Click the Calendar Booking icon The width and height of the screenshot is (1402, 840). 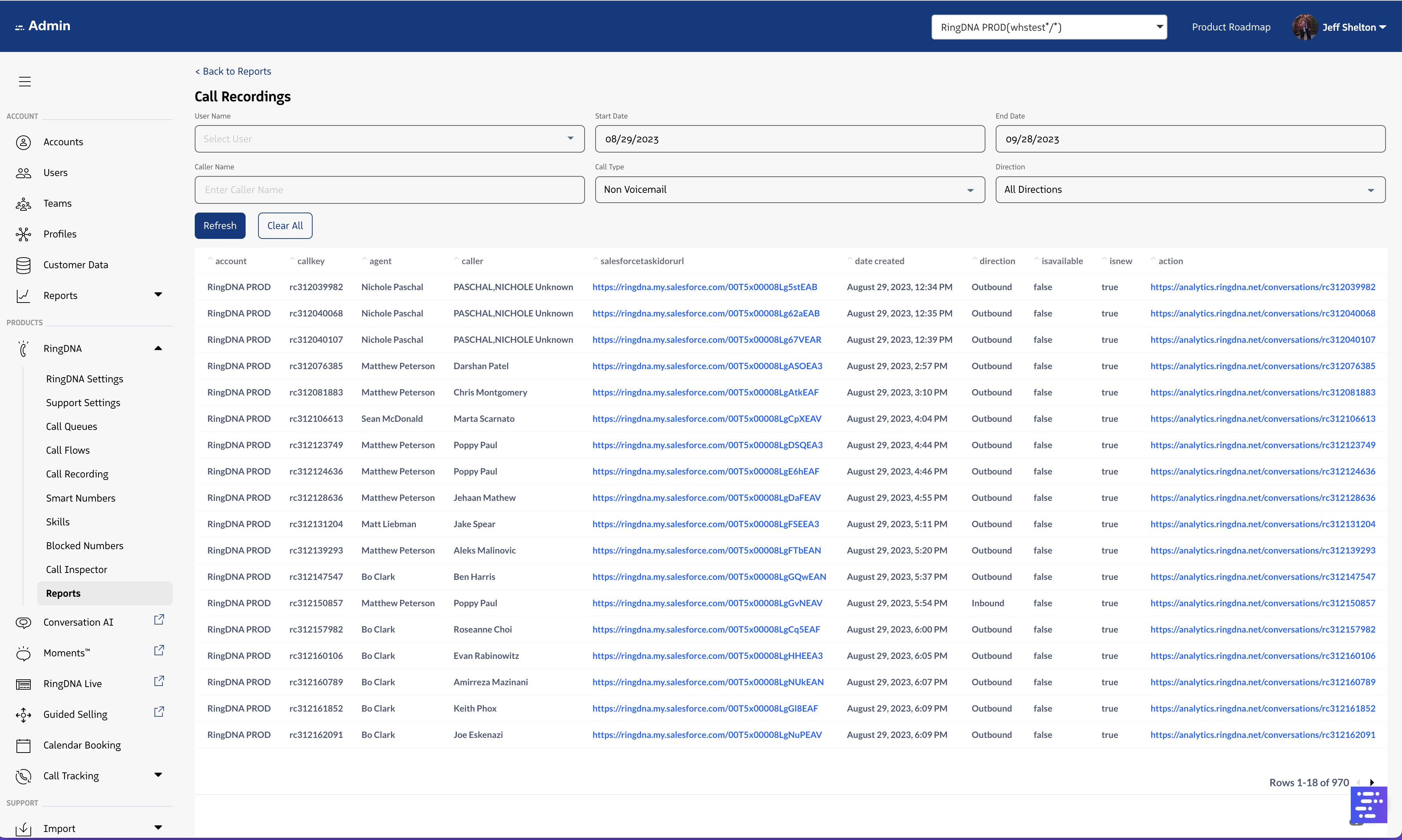23,746
